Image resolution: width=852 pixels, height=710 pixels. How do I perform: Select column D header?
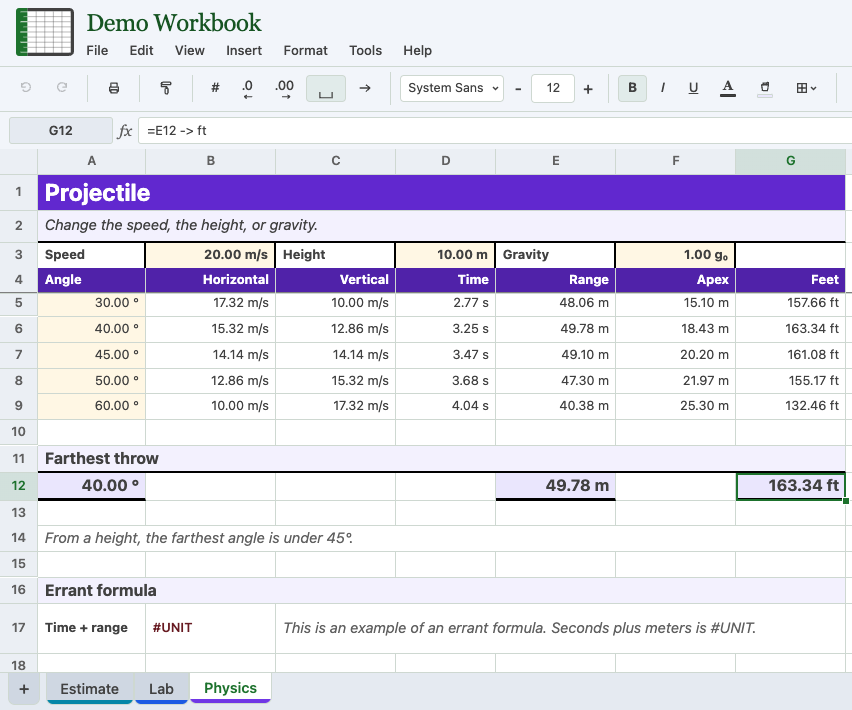(x=446, y=161)
